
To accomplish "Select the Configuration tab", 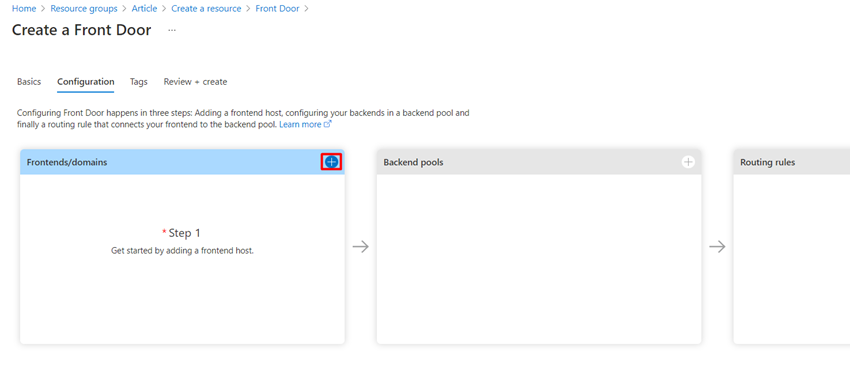I will coord(86,82).
